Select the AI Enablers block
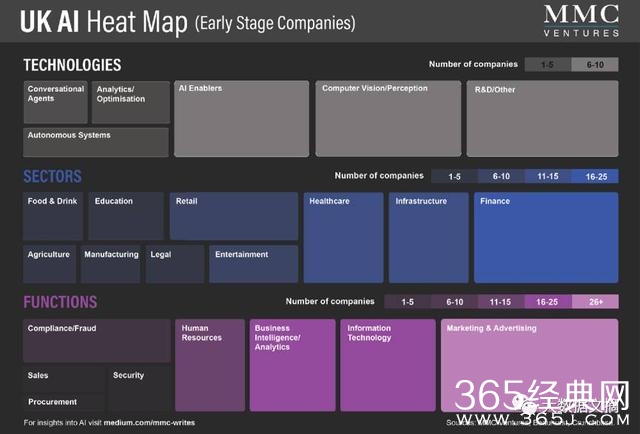640x434 pixels. tap(241, 118)
